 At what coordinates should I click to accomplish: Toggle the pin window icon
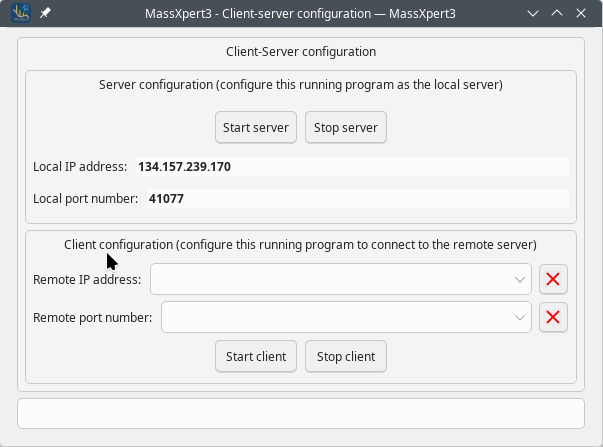45,14
